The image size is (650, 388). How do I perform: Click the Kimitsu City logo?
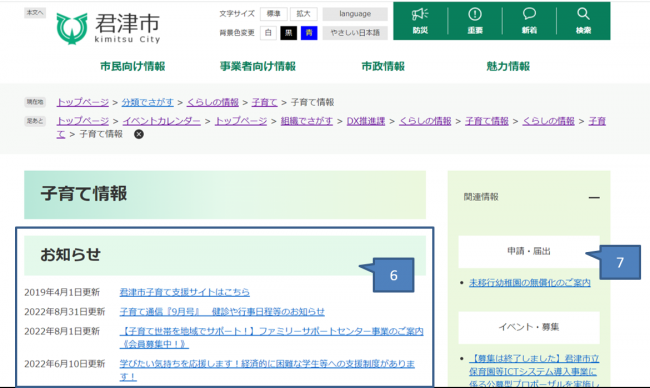tap(108, 28)
